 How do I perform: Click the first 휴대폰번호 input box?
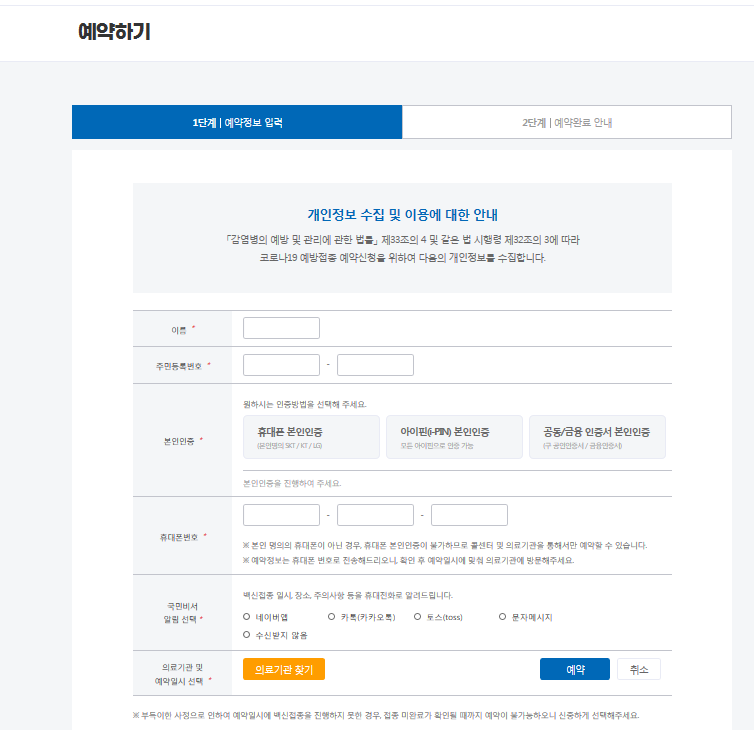tap(281, 515)
